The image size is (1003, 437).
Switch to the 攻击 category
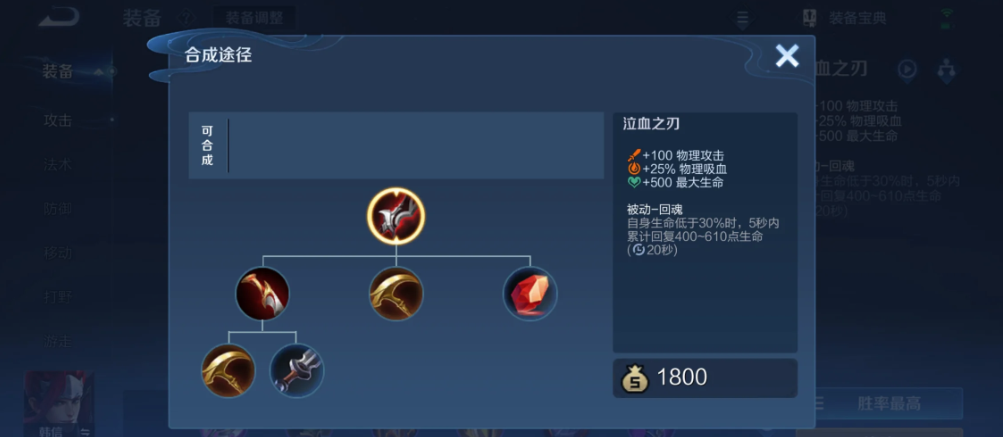(58, 120)
